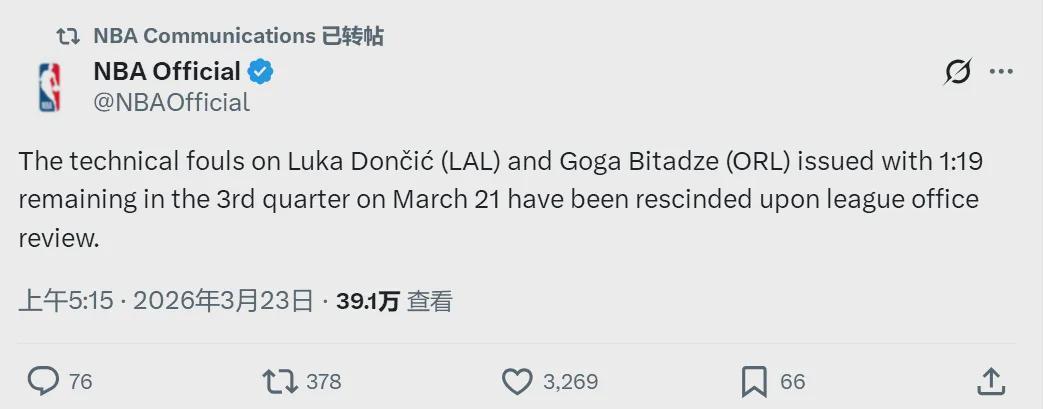Like the tweet with the heart icon
1043x409 pixels.
tap(516, 381)
